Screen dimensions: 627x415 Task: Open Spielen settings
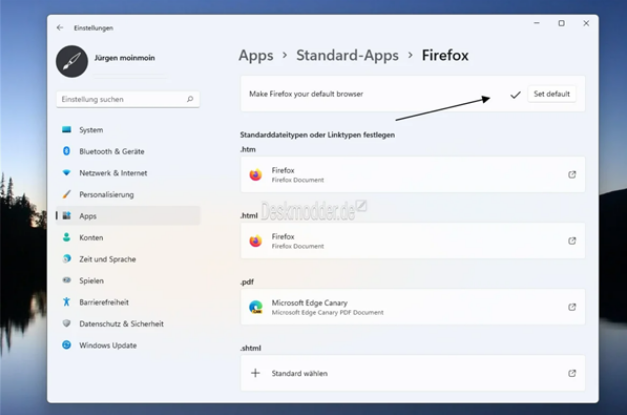(x=128, y=281)
